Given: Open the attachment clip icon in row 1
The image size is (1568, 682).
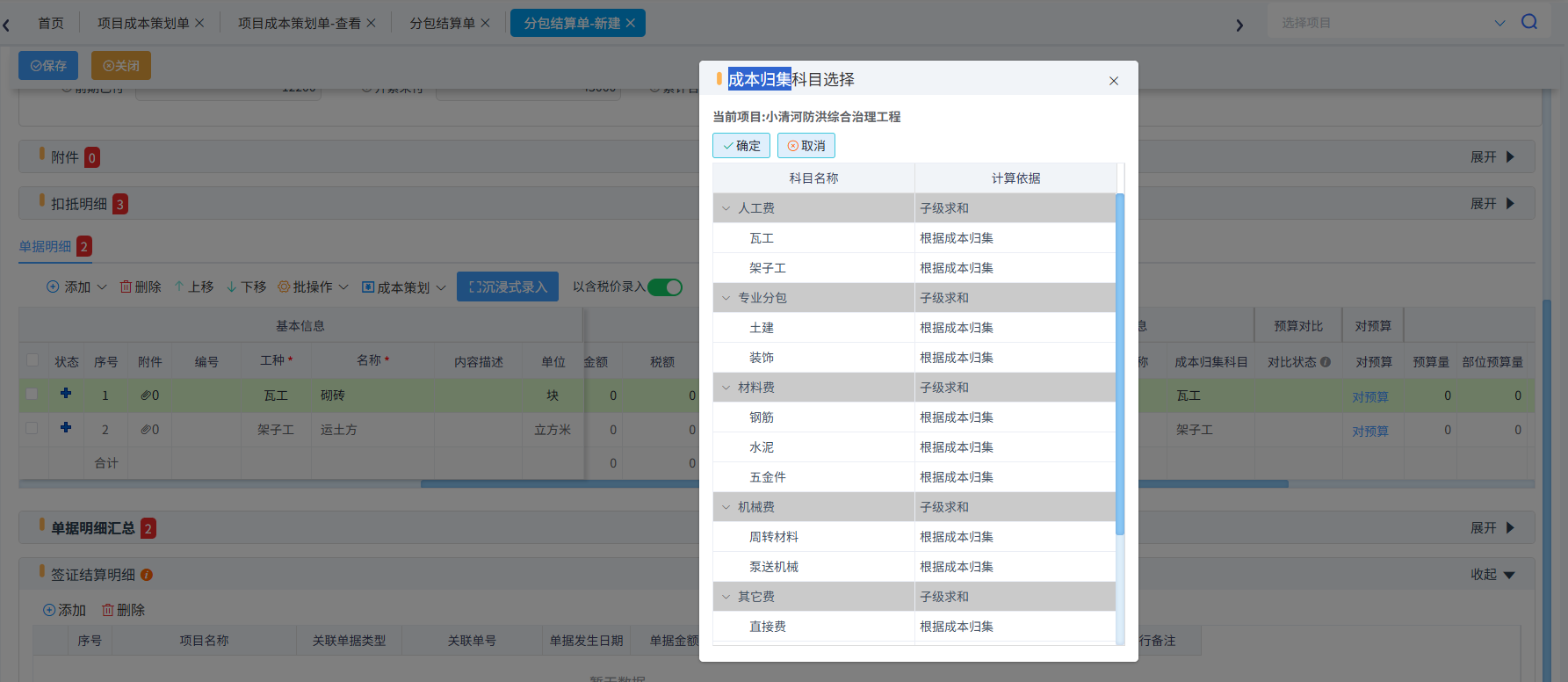Looking at the screenshot, I should (x=146, y=395).
